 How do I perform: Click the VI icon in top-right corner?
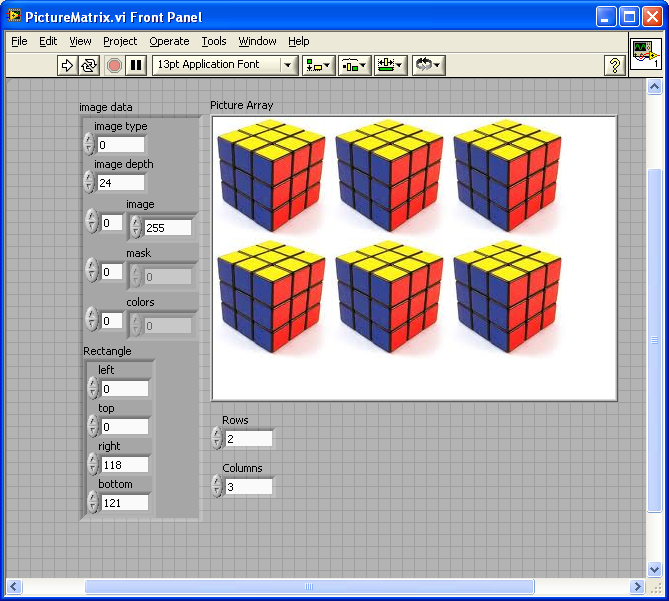pos(645,54)
